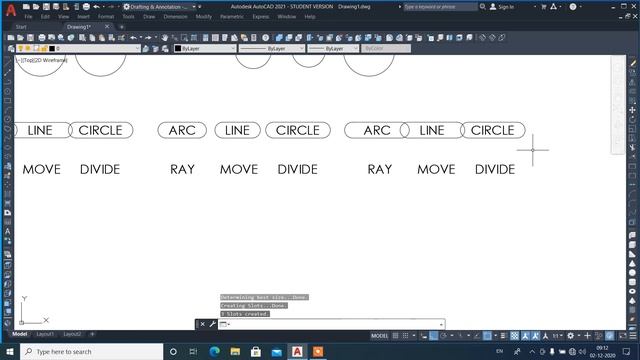Toggle ortho mode in the status bar
640x360 pixels.
[x=434, y=336]
